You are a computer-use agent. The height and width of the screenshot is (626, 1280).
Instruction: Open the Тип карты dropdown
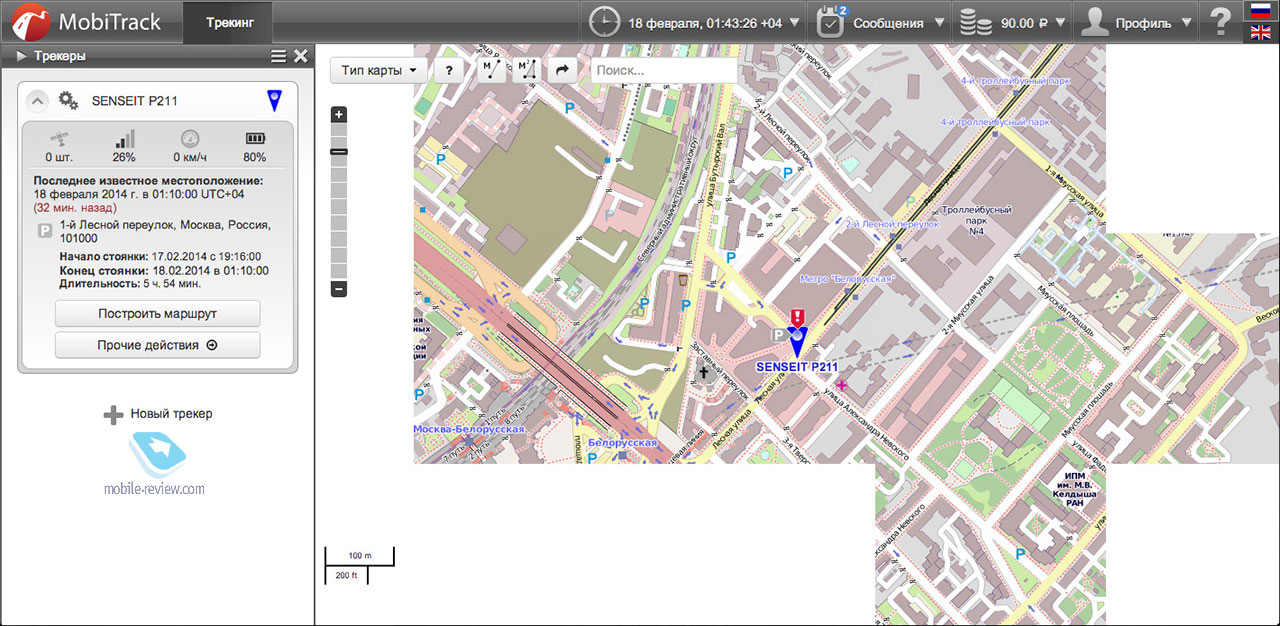click(379, 70)
